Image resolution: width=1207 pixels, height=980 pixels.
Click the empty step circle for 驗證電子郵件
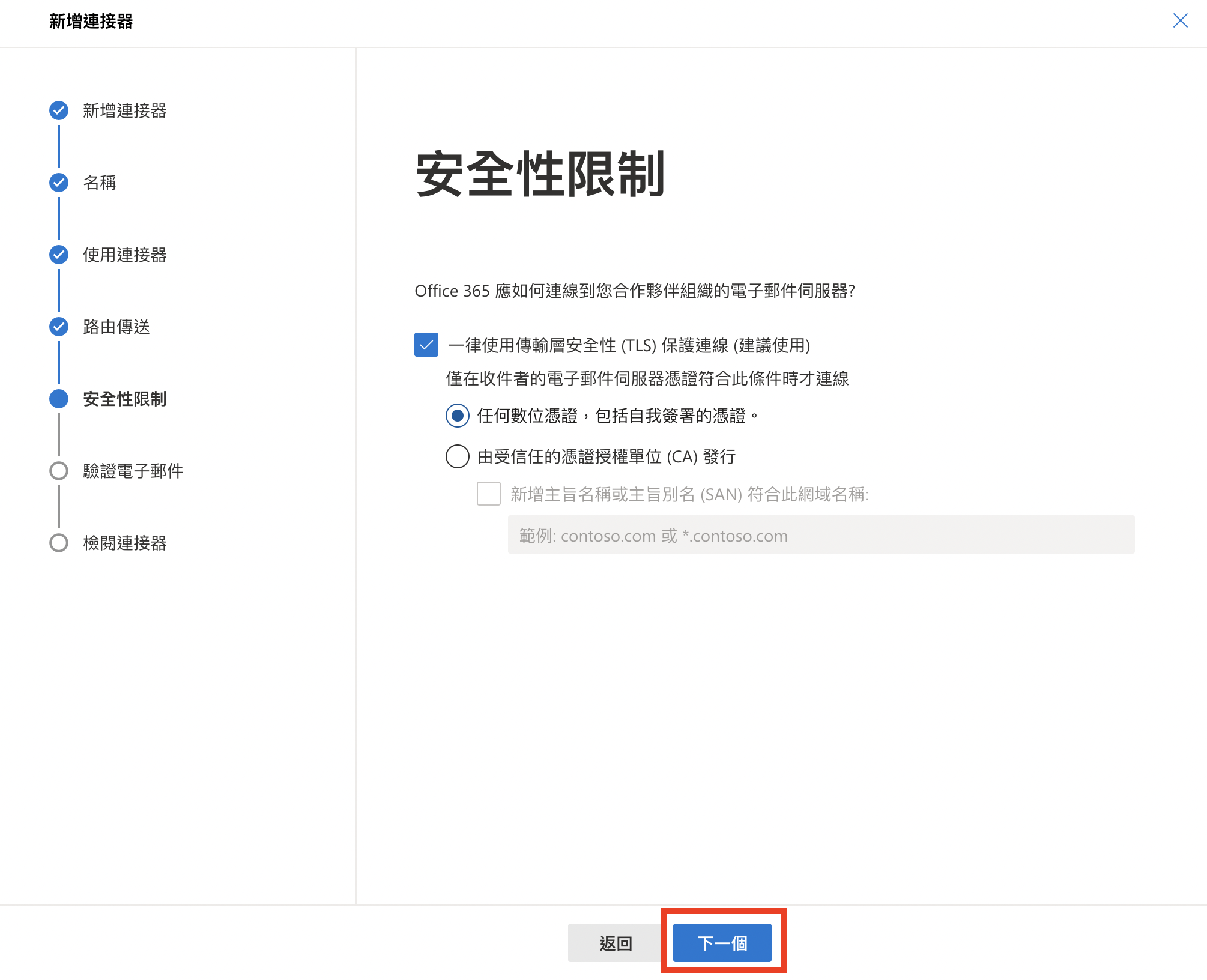59,471
